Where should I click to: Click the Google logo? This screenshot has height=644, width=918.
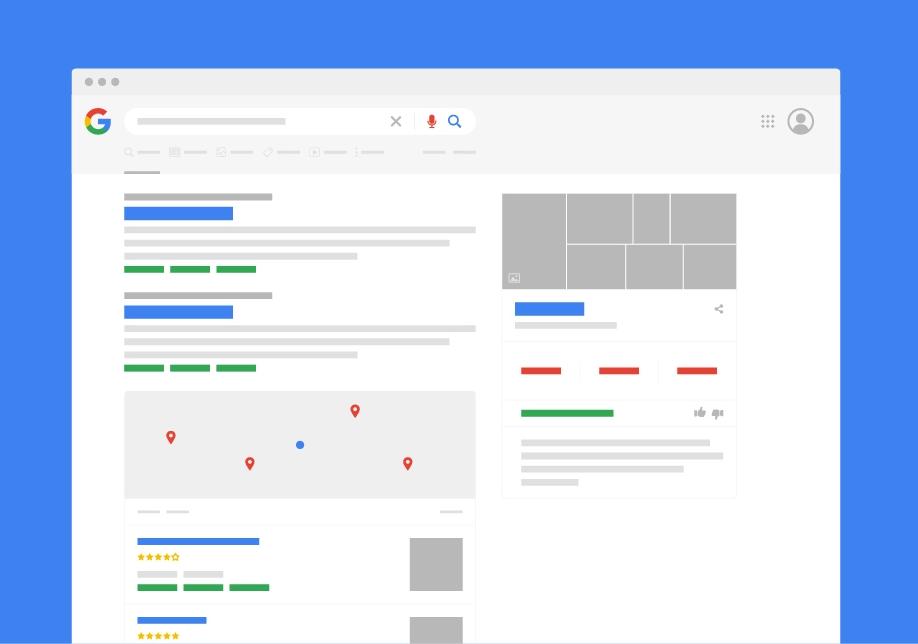click(98, 121)
